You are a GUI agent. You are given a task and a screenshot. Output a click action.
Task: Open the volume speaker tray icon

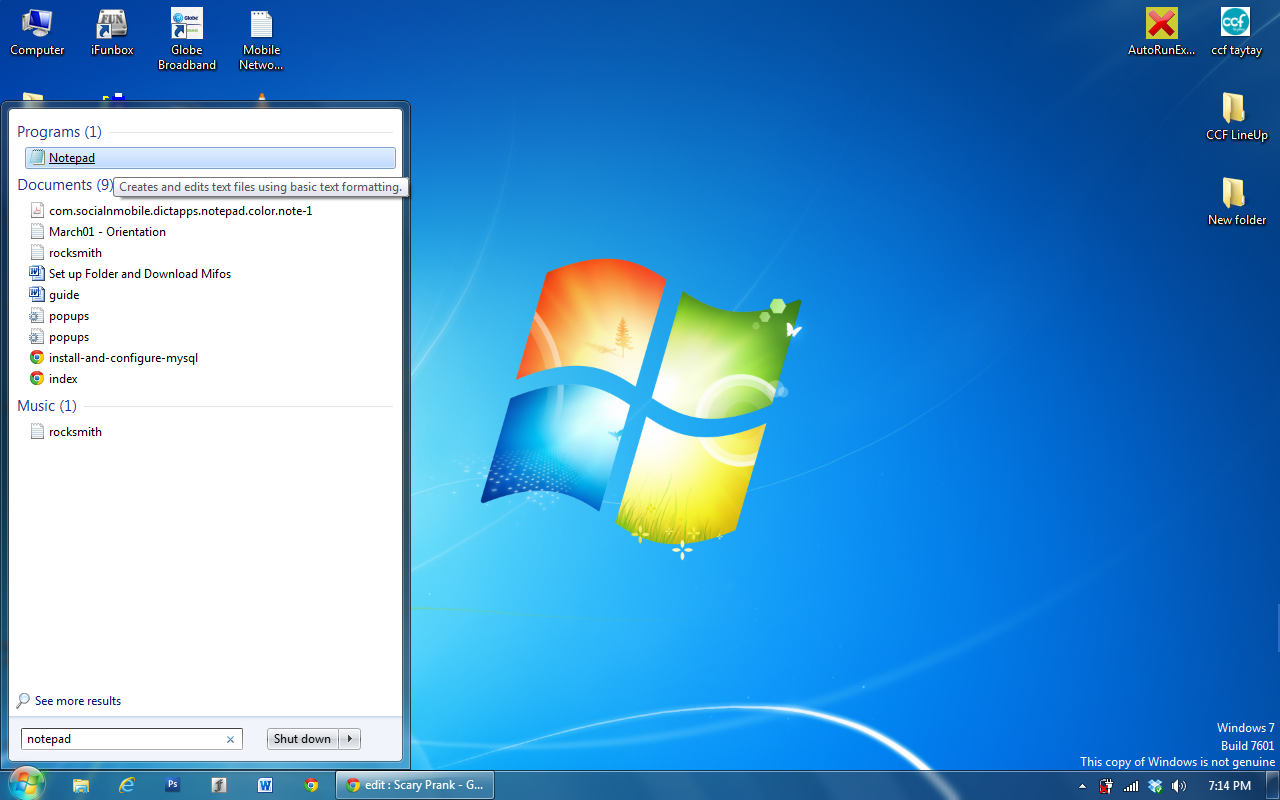pyautogui.click(x=1179, y=786)
